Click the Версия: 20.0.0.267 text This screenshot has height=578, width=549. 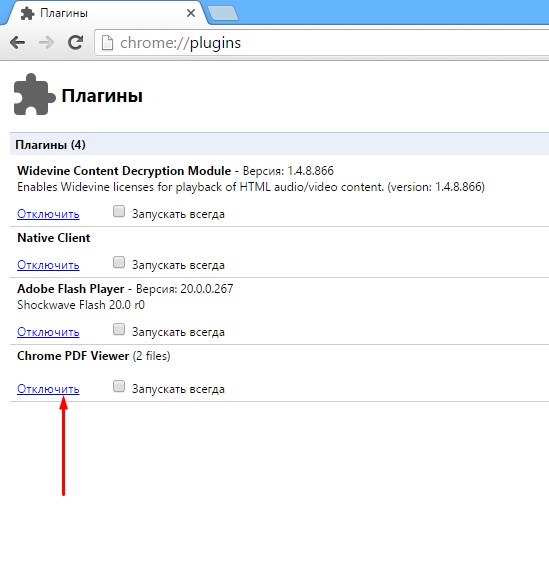click(185, 289)
